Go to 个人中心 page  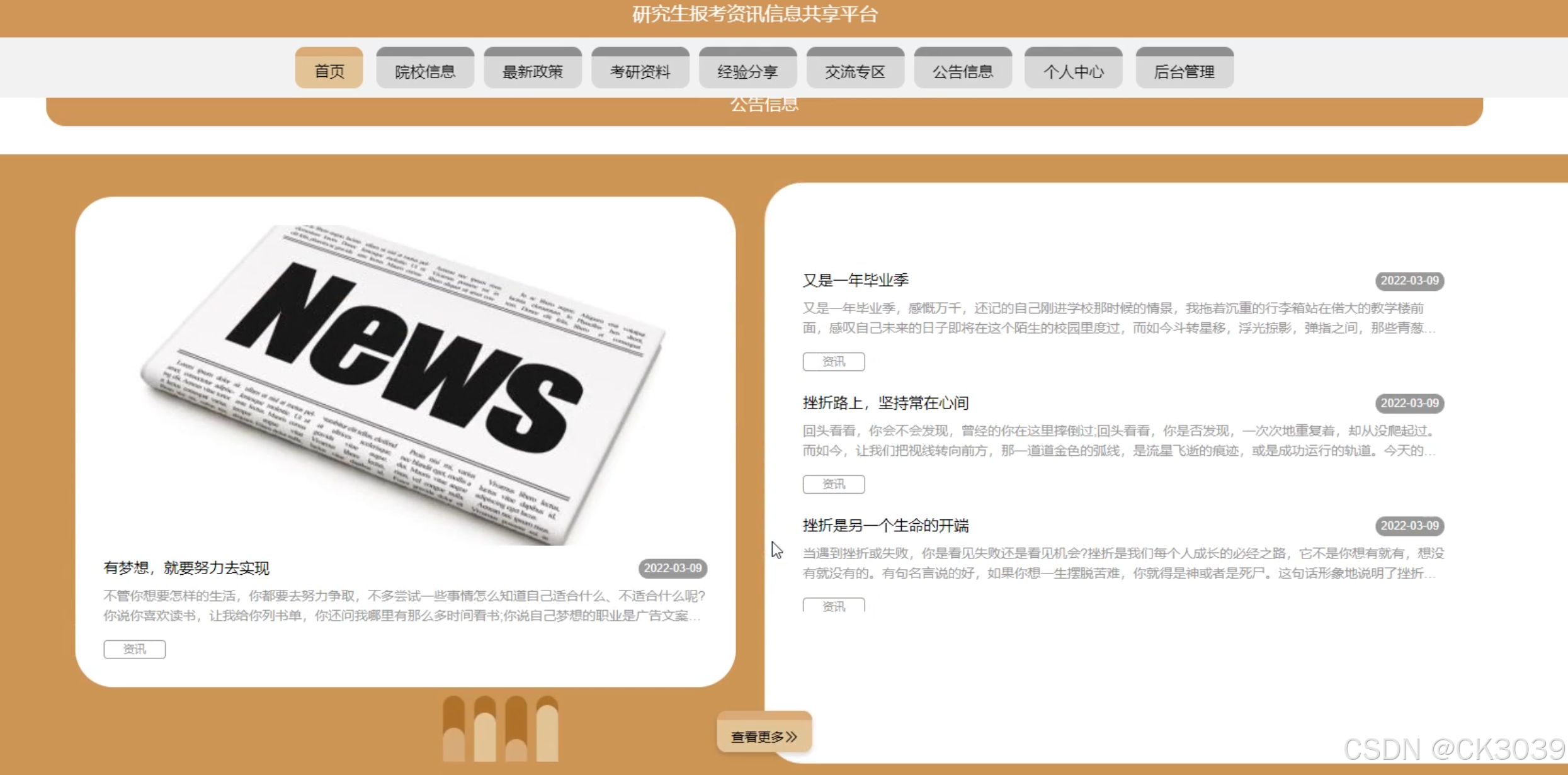click(1073, 71)
